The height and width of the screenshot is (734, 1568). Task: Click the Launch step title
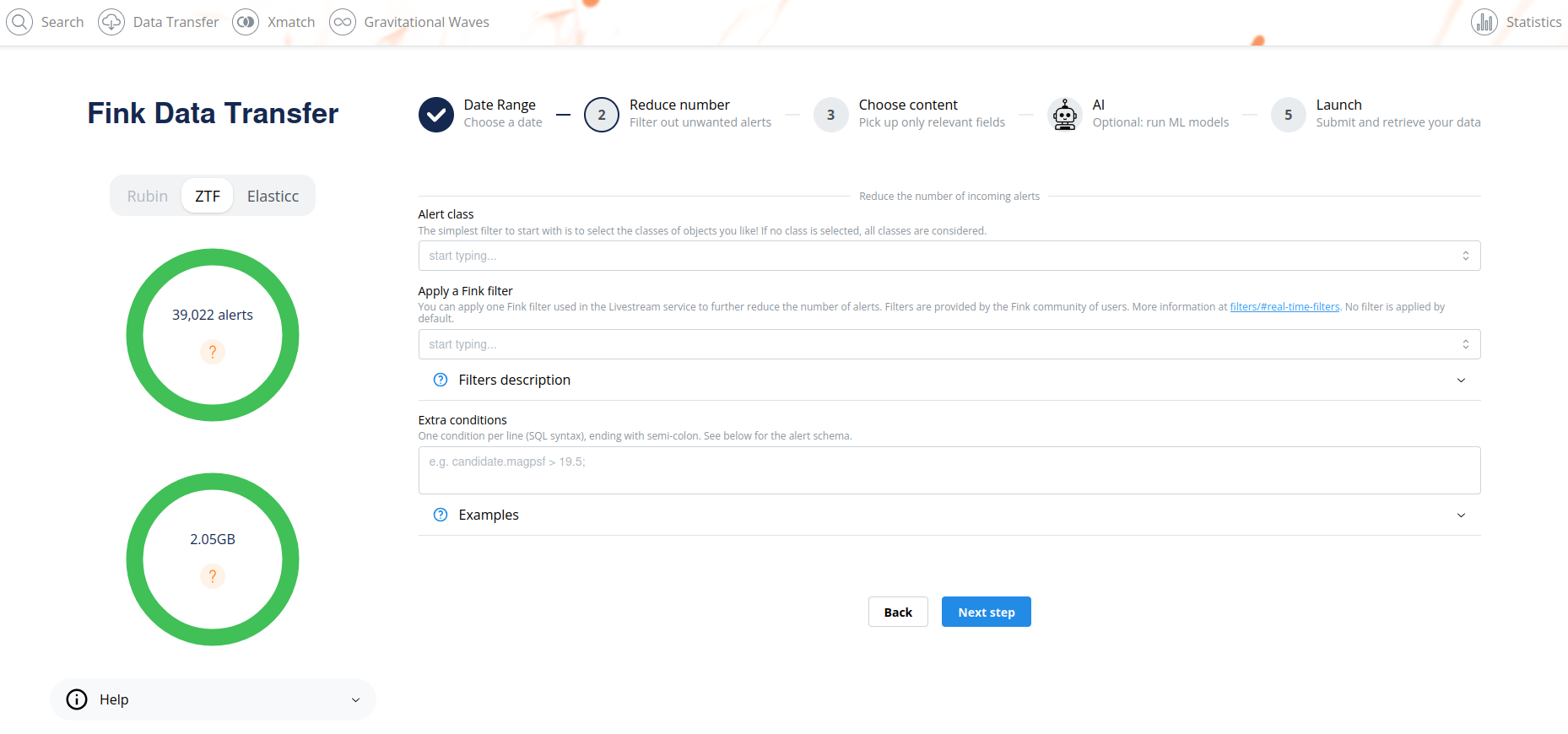[1339, 105]
